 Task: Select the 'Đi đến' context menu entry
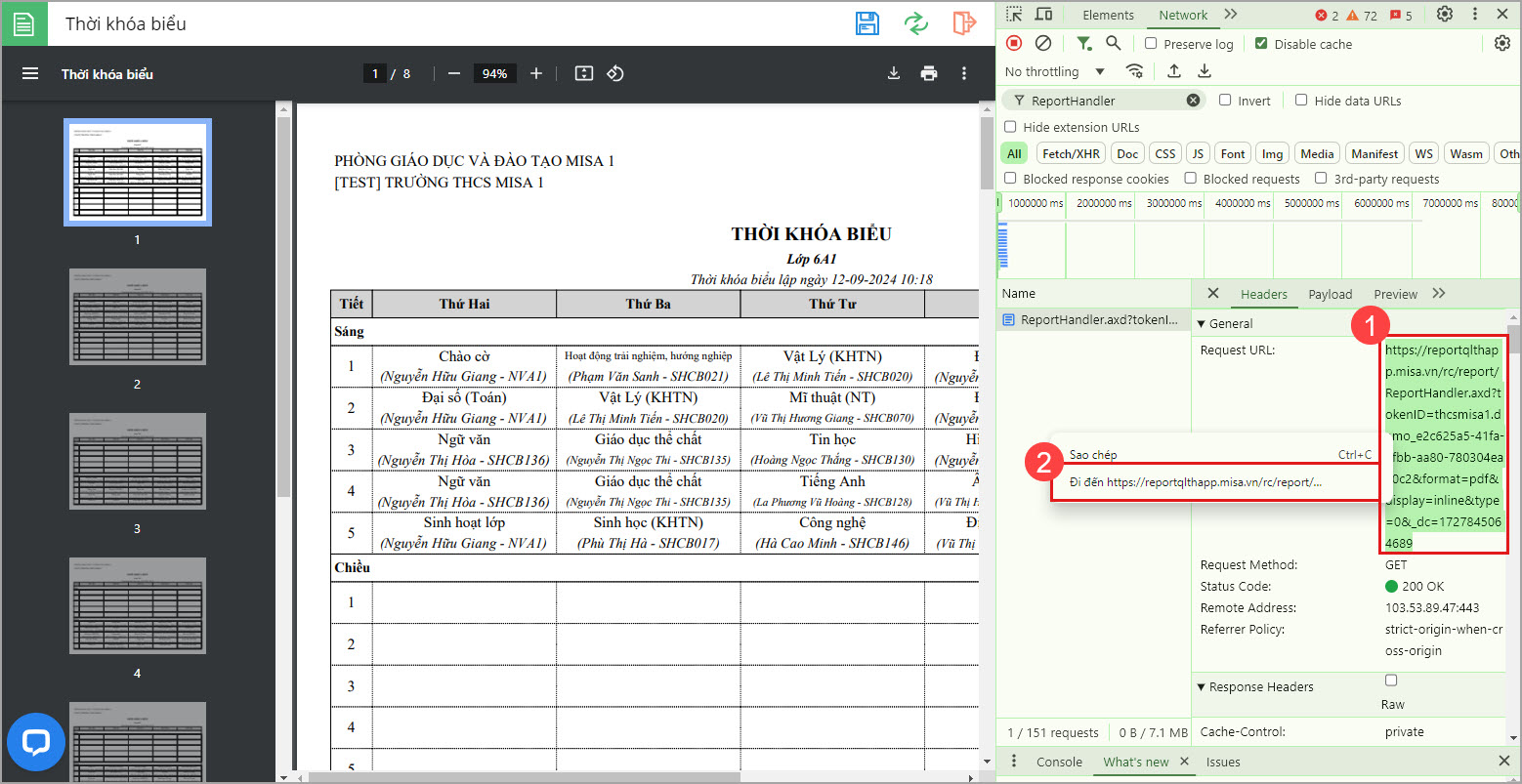1195,482
